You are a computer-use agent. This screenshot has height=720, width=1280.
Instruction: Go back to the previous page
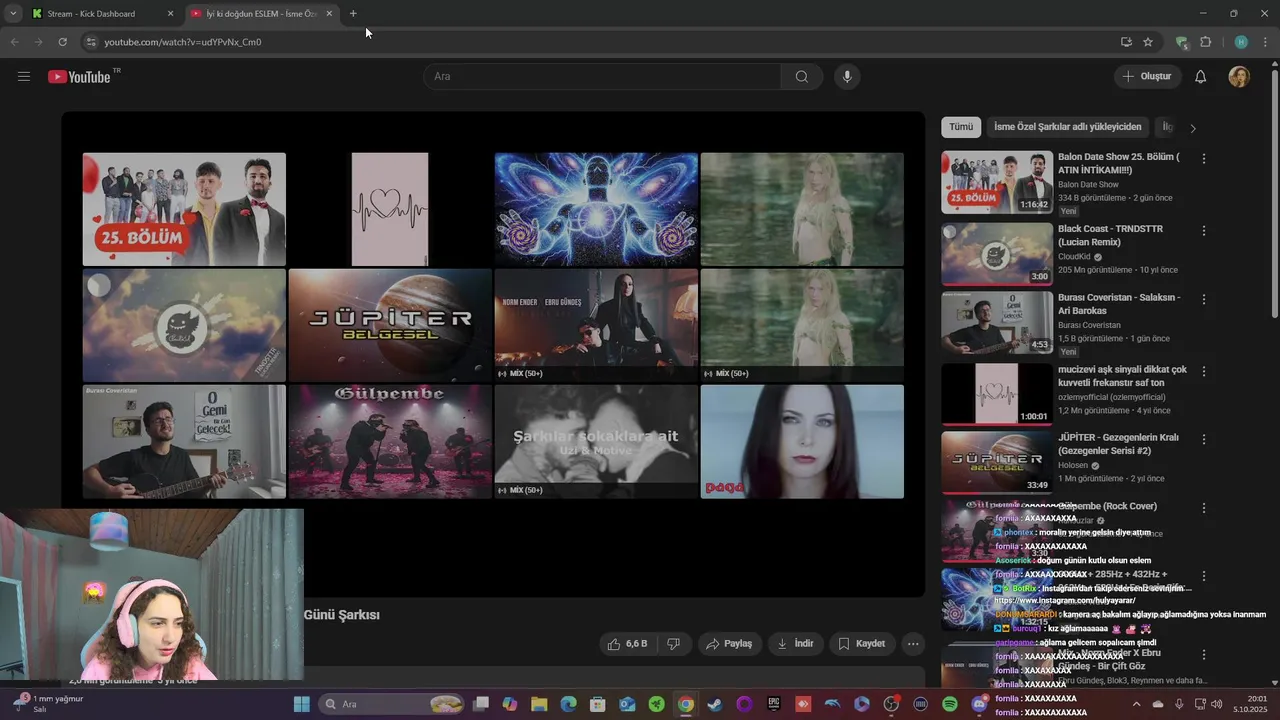[x=14, y=42]
